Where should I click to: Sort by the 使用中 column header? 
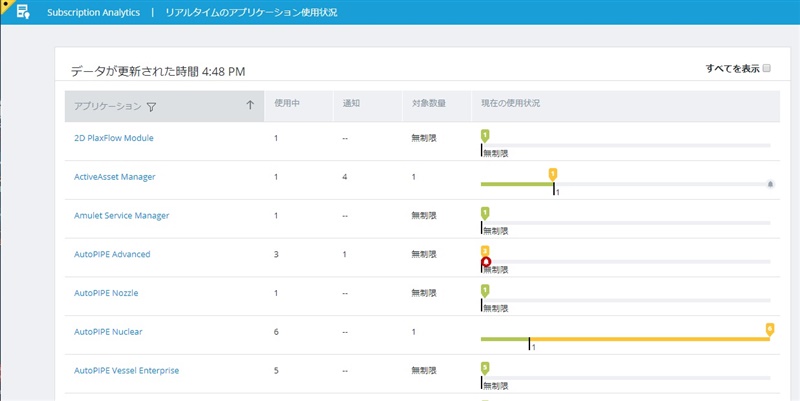point(288,106)
